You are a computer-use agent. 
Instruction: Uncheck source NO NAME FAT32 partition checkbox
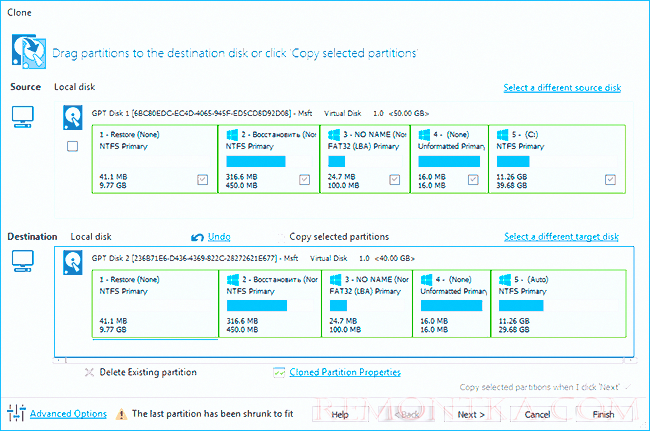(395, 179)
